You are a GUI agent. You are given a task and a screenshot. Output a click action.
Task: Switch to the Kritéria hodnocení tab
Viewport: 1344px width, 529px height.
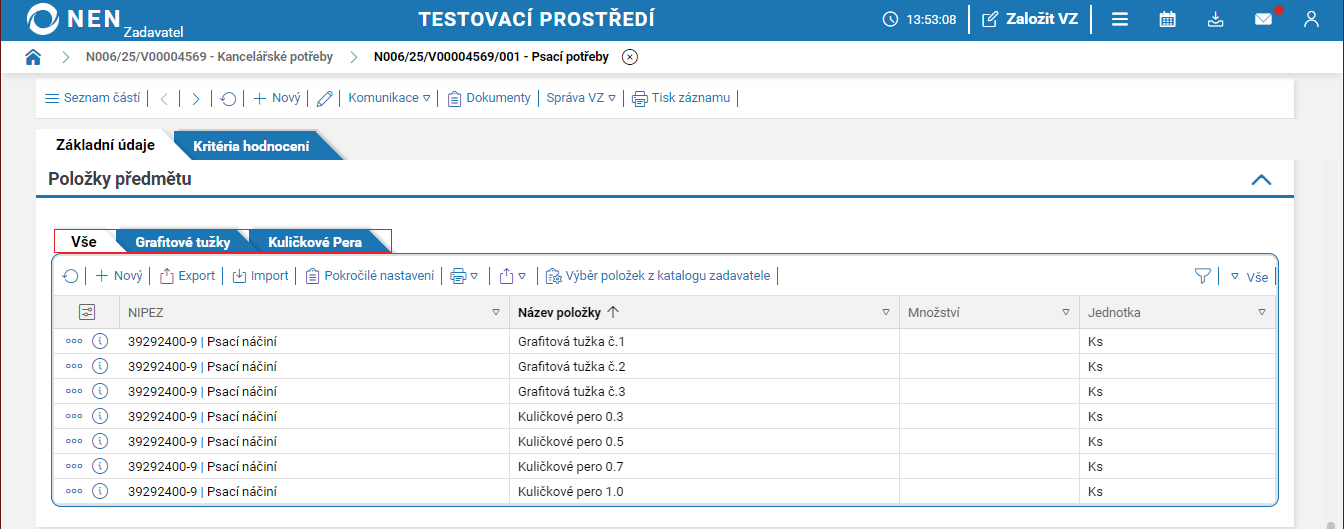click(251, 146)
